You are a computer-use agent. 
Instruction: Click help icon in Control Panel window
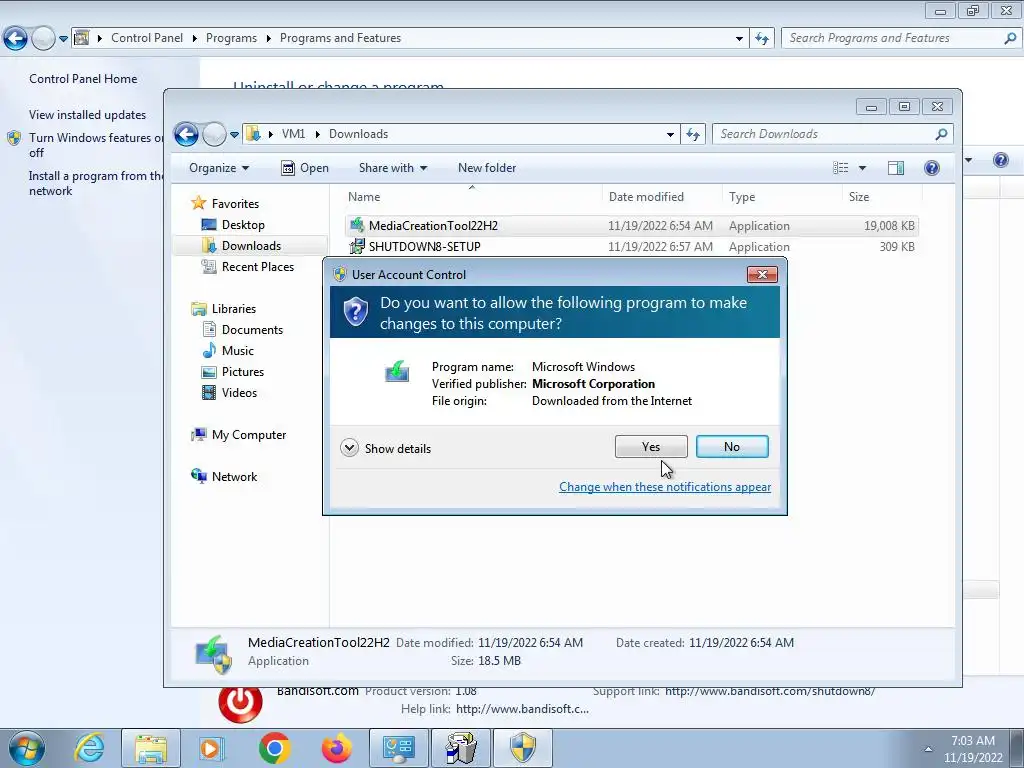1000,160
